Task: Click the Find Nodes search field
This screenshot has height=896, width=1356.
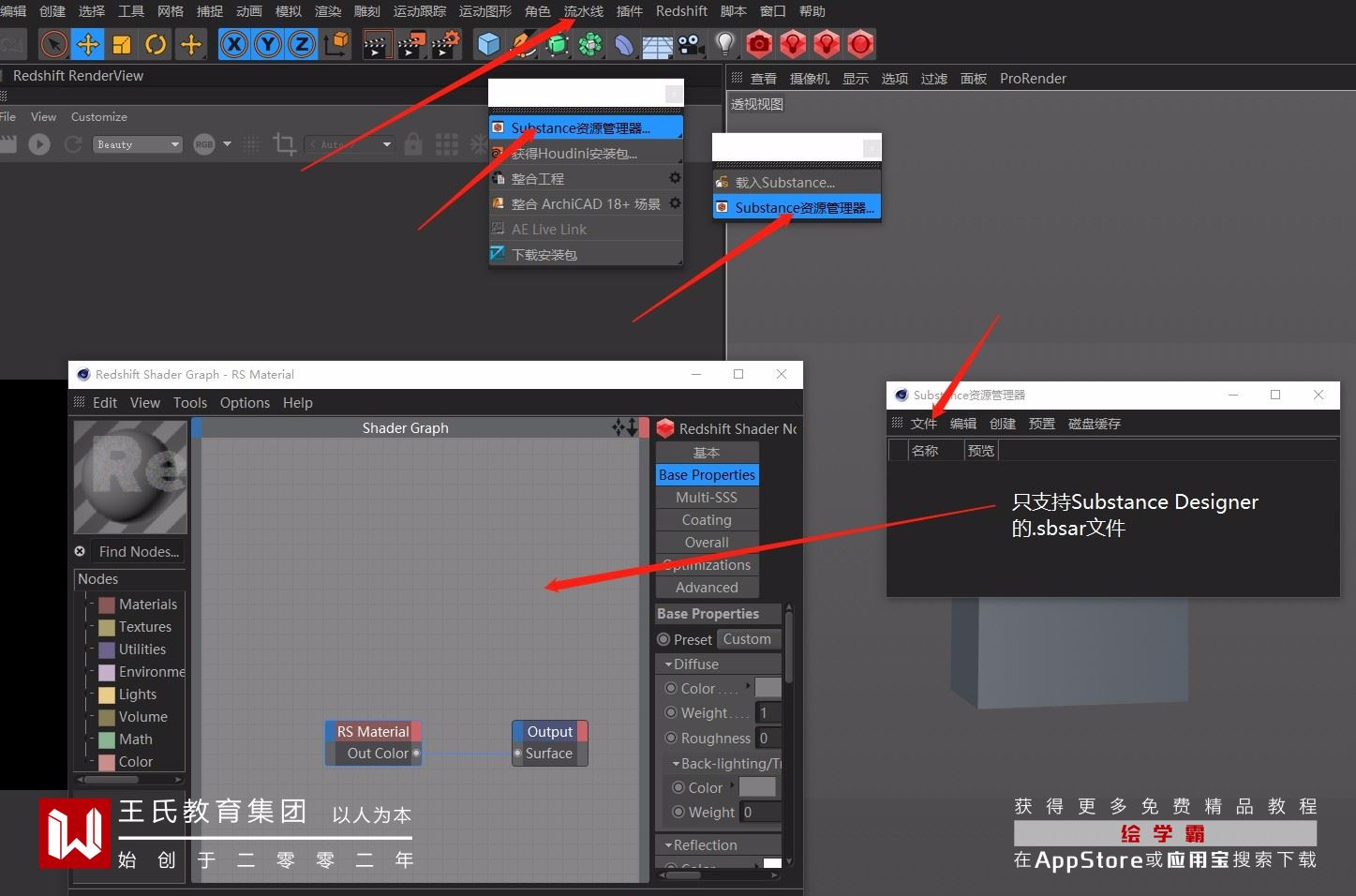Action: [x=139, y=552]
